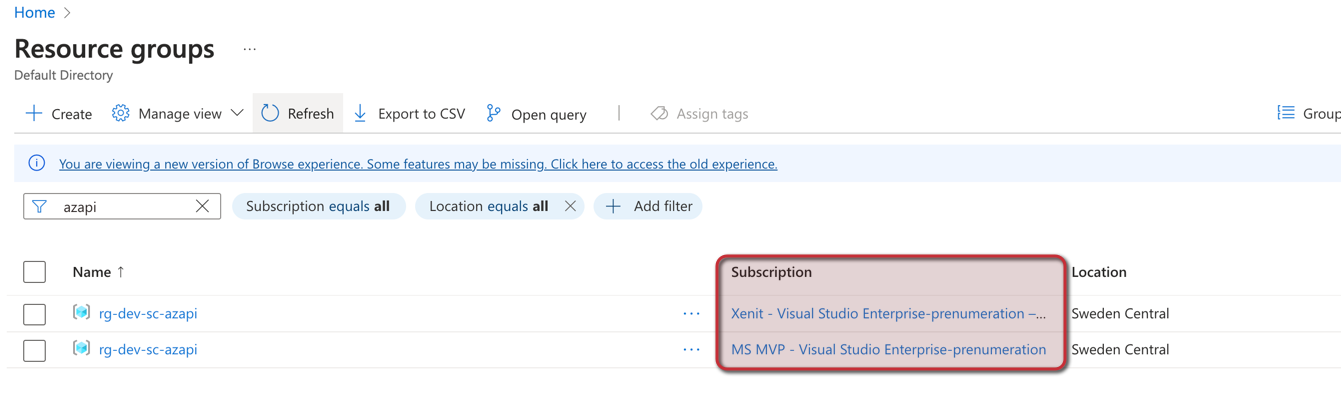Screen dimensions: 1341x419
Task: Open the ellipsis menu beside Resource groups title
Action: pyautogui.click(x=250, y=49)
